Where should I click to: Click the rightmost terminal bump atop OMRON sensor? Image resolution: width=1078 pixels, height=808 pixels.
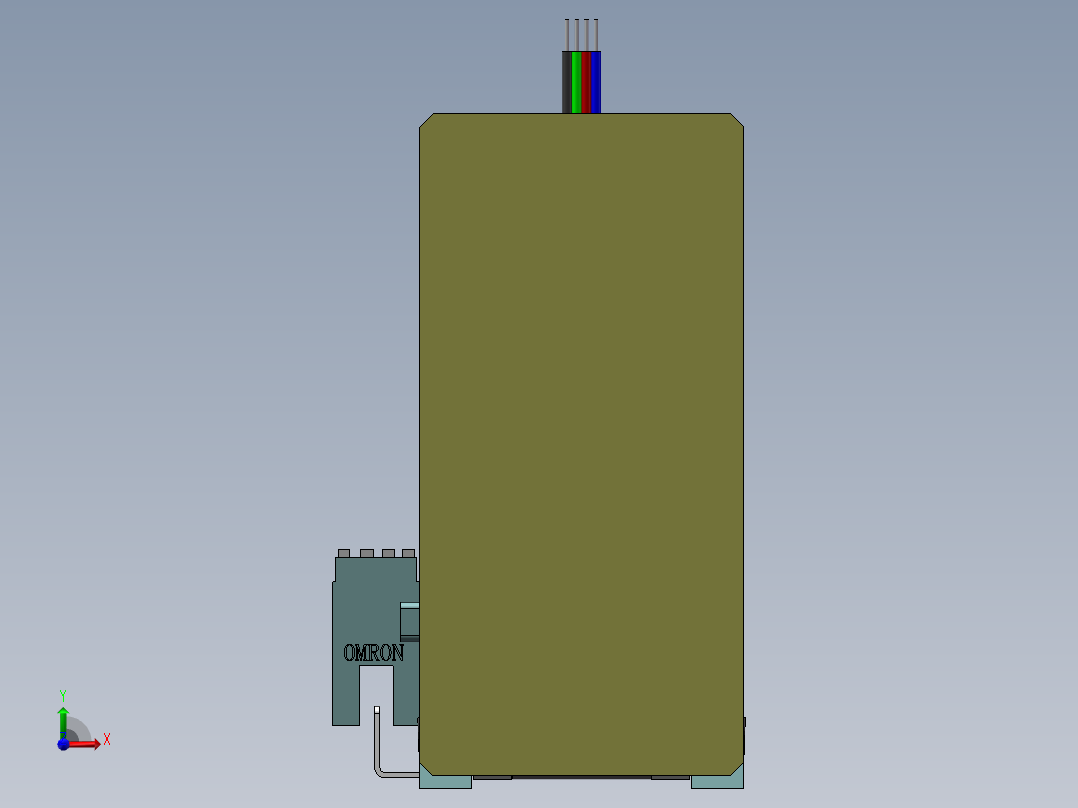[x=408, y=553]
